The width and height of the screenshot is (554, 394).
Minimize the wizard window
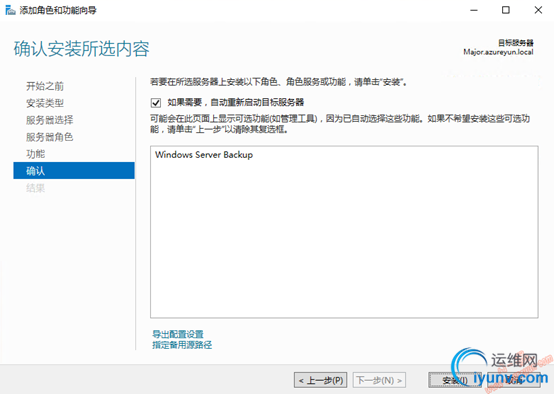click(x=474, y=10)
